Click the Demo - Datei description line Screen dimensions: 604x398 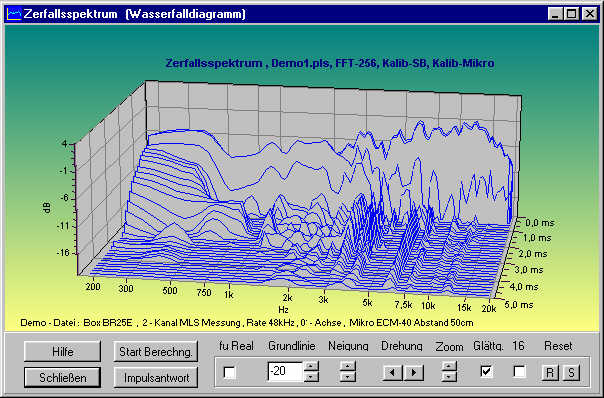pyautogui.click(x=247, y=322)
